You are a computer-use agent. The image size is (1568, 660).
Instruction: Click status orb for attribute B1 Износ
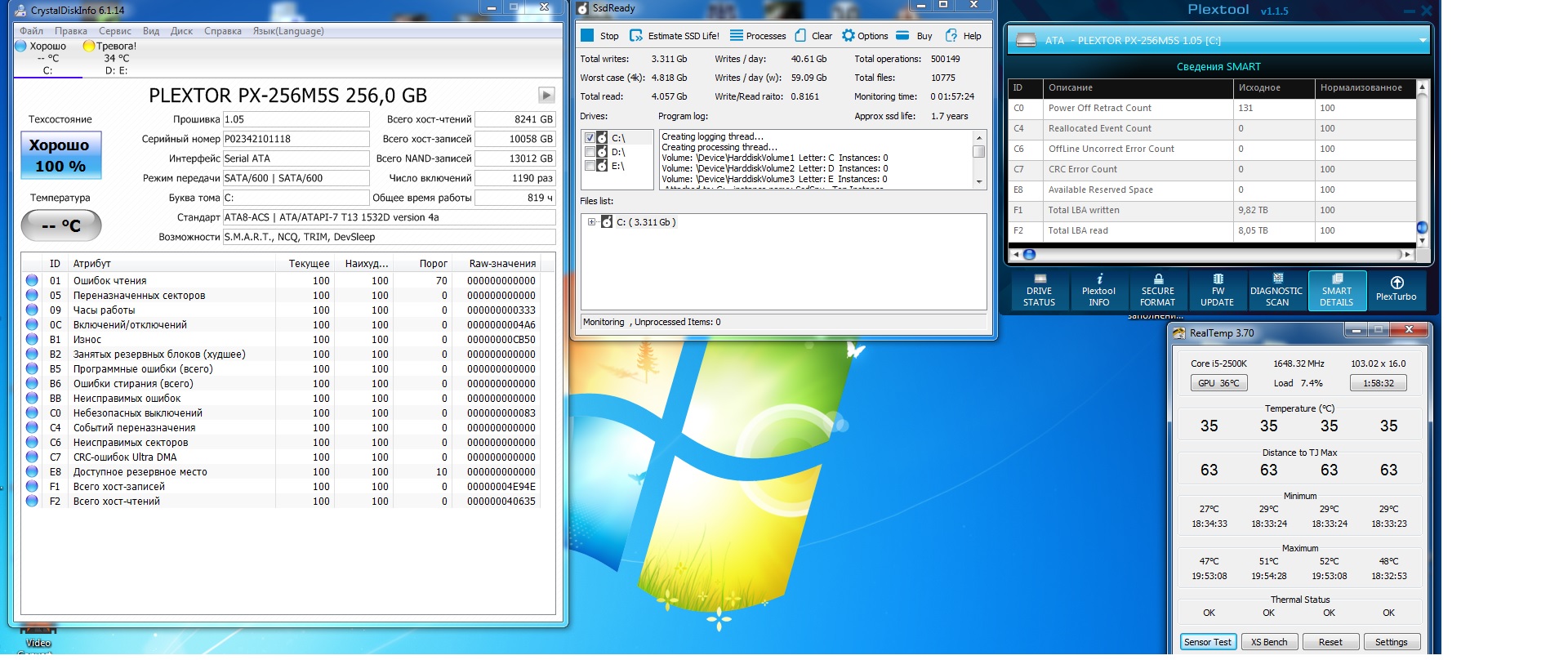coord(32,339)
